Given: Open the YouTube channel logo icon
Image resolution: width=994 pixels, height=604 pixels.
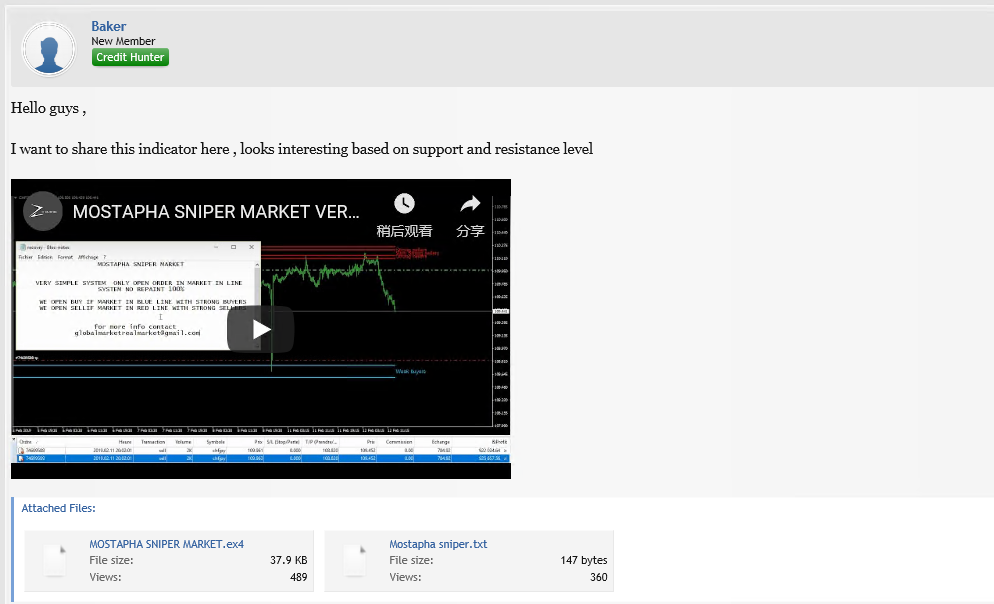Looking at the screenshot, I should pyautogui.click(x=43, y=211).
